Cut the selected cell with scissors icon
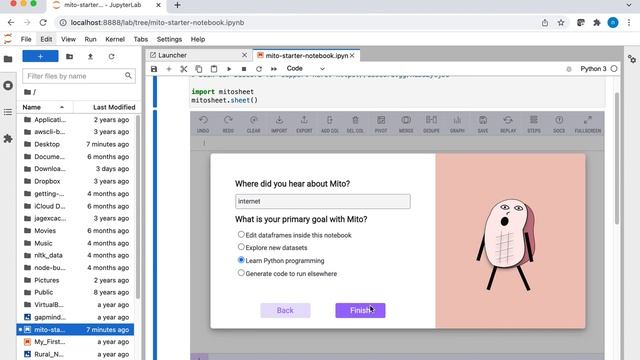The image size is (640, 360). click(x=184, y=69)
